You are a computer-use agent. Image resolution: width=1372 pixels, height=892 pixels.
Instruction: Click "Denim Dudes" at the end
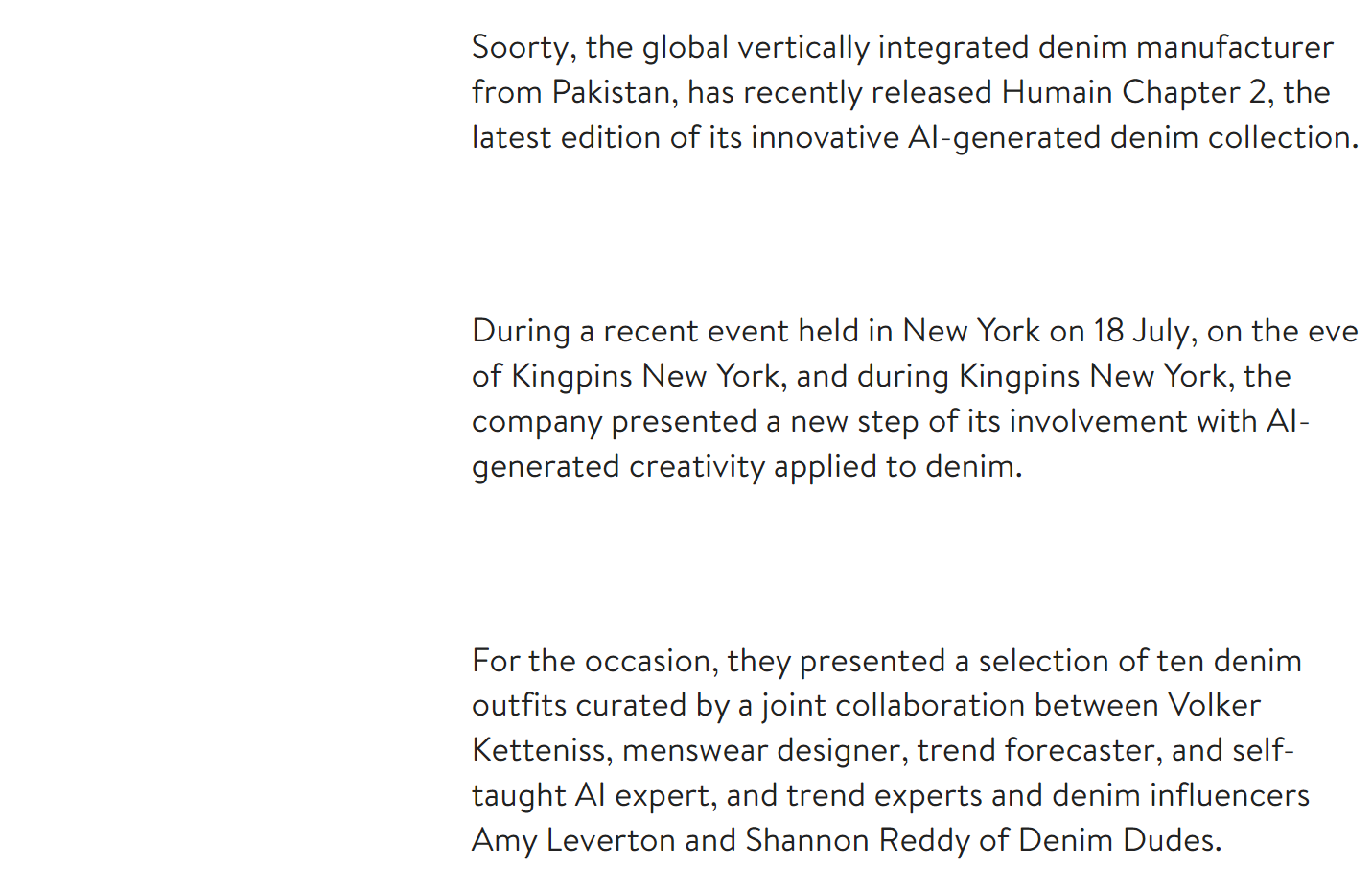coord(1118,840)
